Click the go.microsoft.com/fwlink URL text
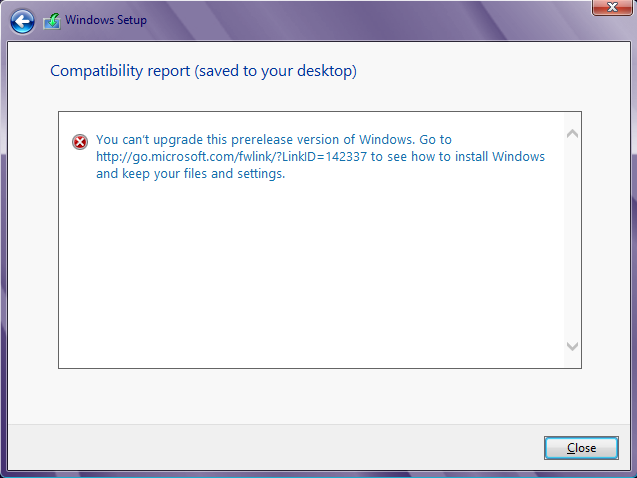 click(231, 157)
